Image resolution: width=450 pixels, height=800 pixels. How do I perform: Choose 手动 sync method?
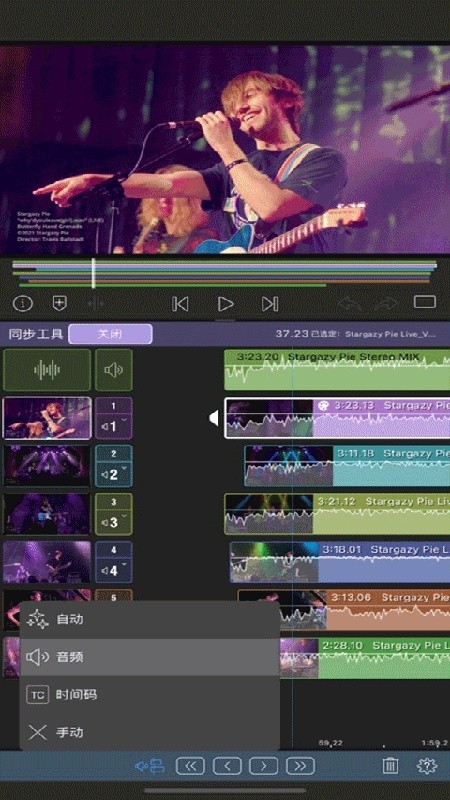click(149, 733)
